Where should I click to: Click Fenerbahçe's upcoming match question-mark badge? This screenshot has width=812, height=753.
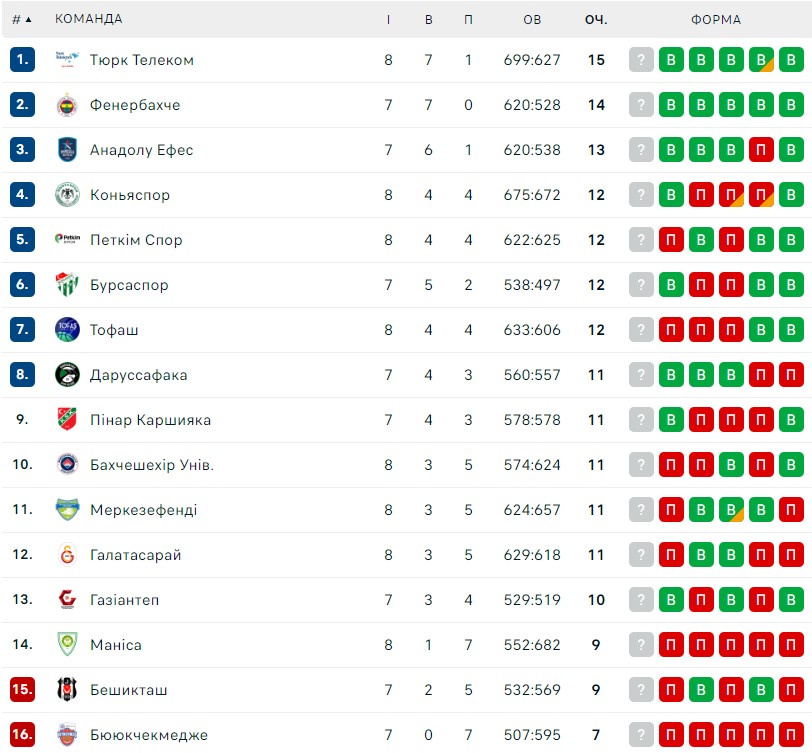(641, 105)
